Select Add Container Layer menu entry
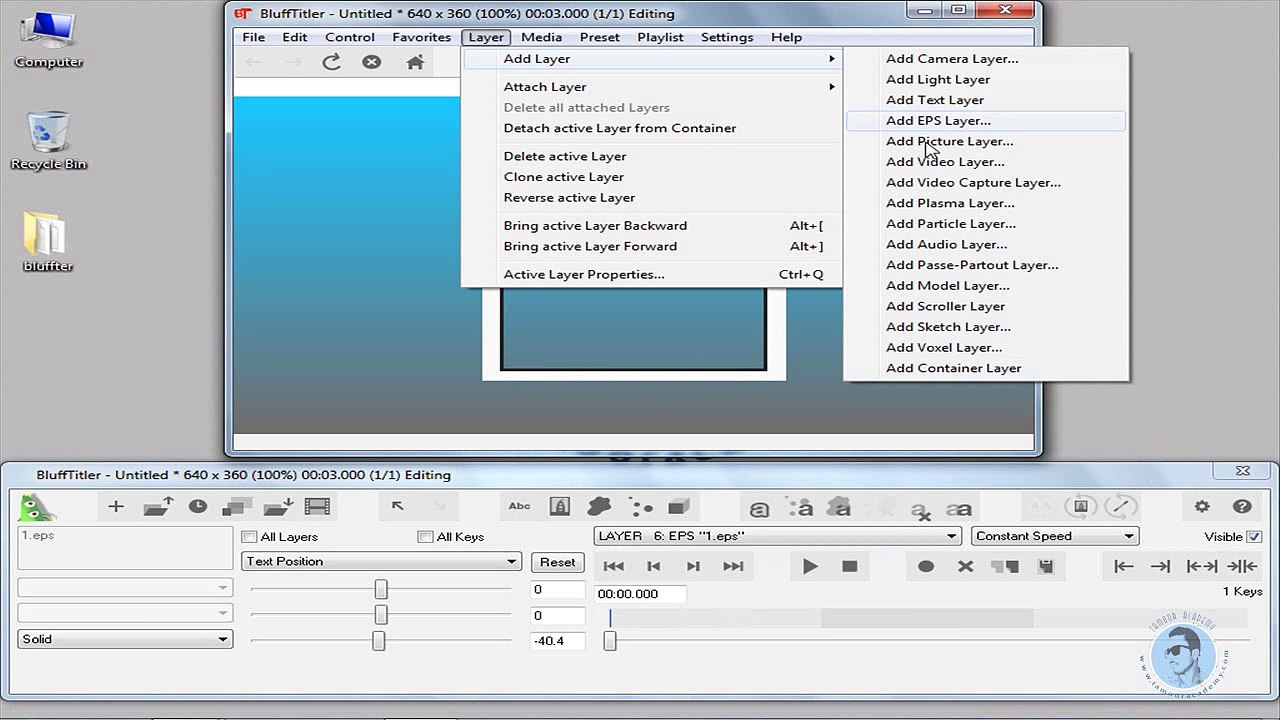The height and width of the screenshot is (720, 1280). click(x=986, y=368)
